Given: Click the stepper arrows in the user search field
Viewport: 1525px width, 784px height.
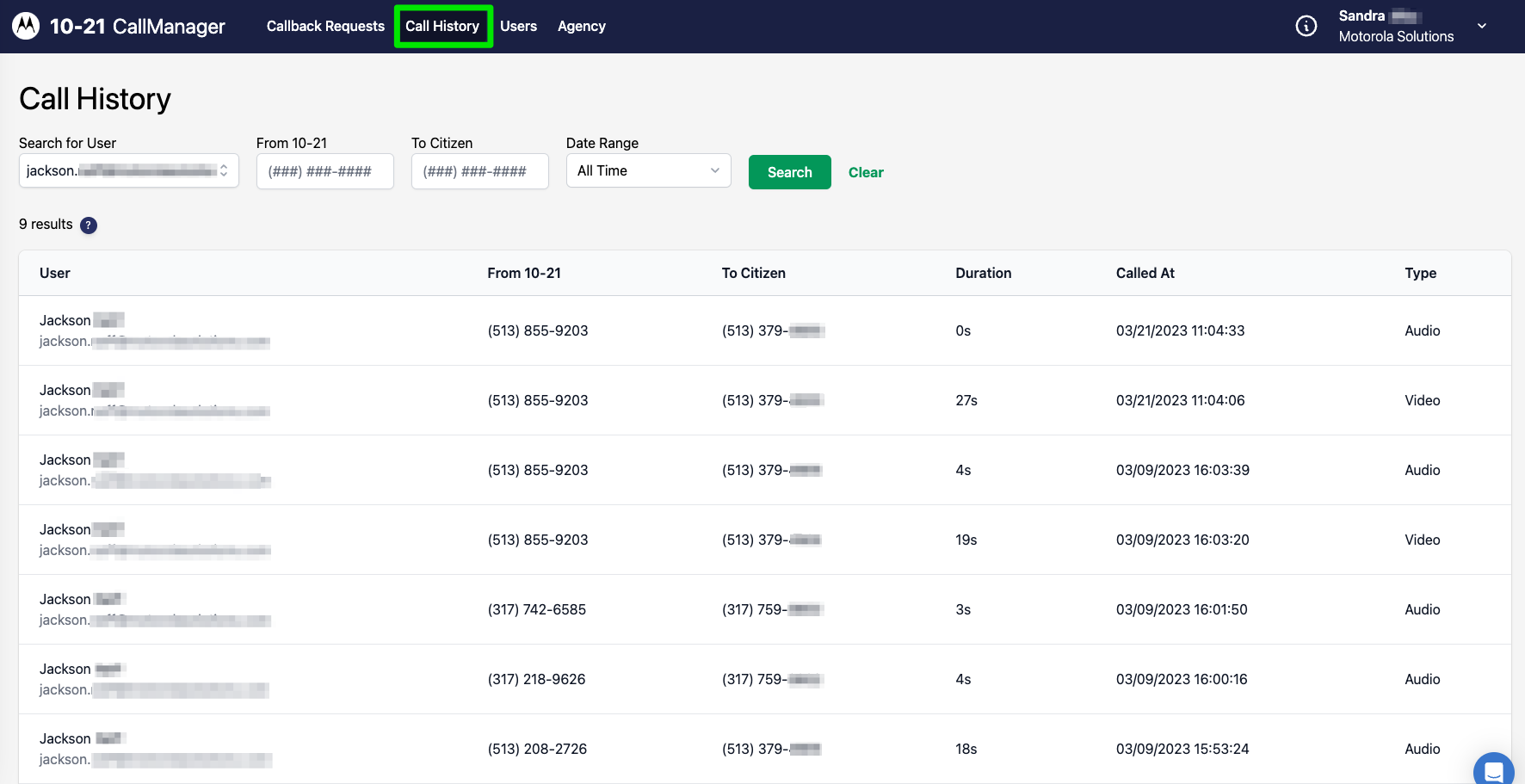Looking at the screenshot, I should click(x=225, y=170).
